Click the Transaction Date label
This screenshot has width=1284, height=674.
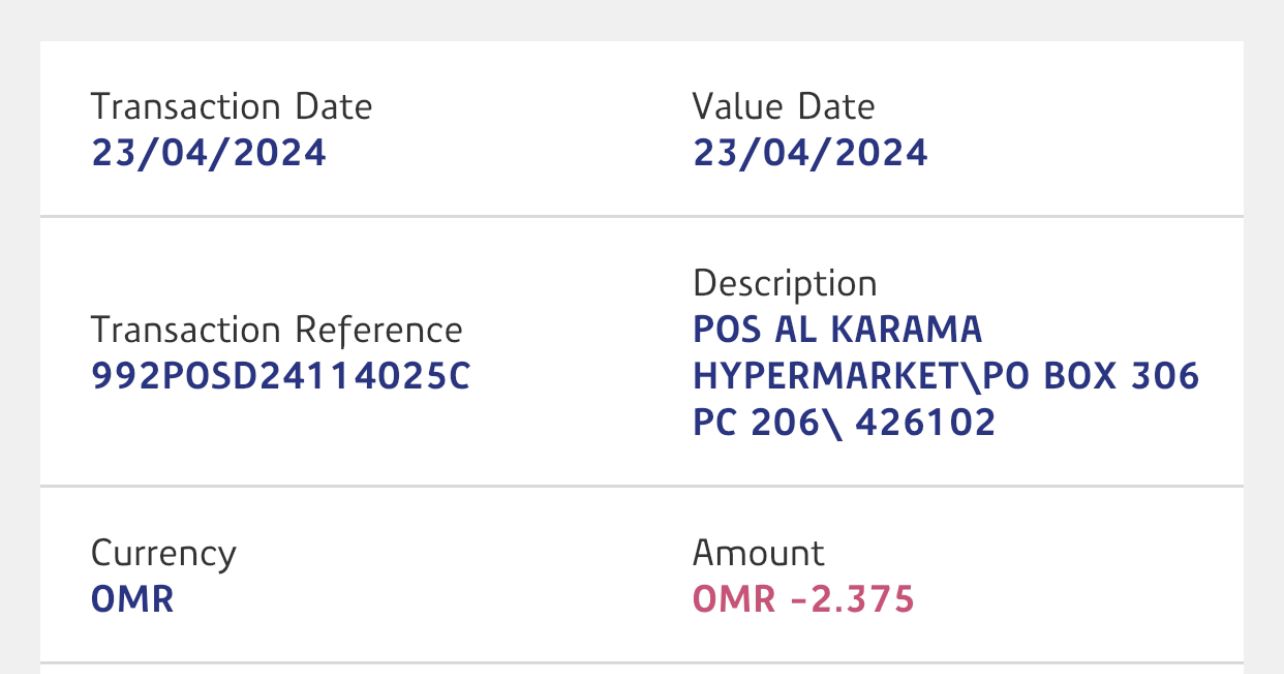231,107
